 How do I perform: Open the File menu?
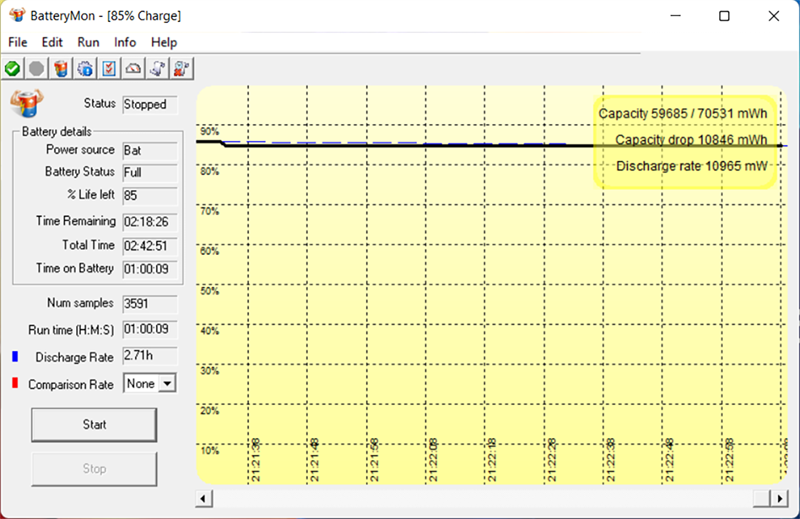tap(18, 42)
